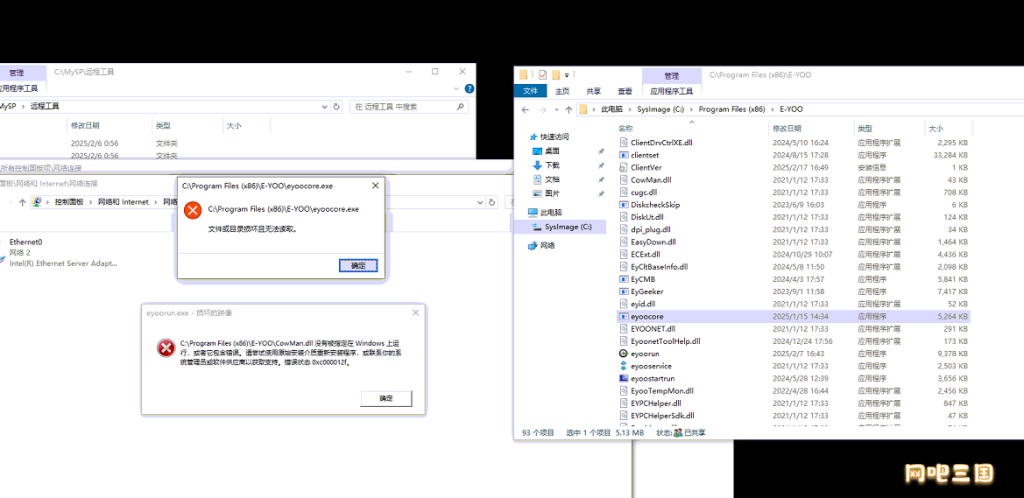Go back in E-YOO explorer window
Screen dimensions: 1024x498
click(x=525, y=110)
